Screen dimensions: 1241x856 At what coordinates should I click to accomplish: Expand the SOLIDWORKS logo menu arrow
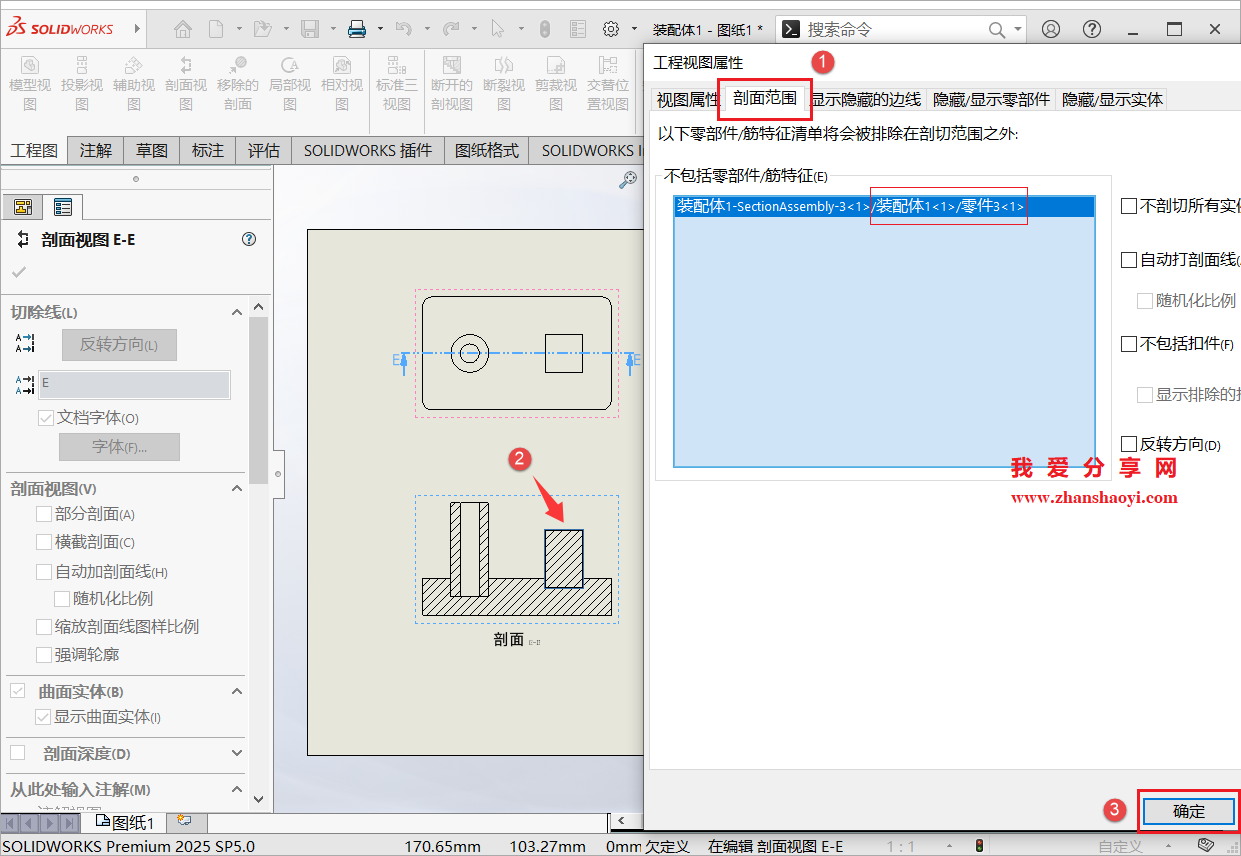pyautogui.click(x=137, y=29)
